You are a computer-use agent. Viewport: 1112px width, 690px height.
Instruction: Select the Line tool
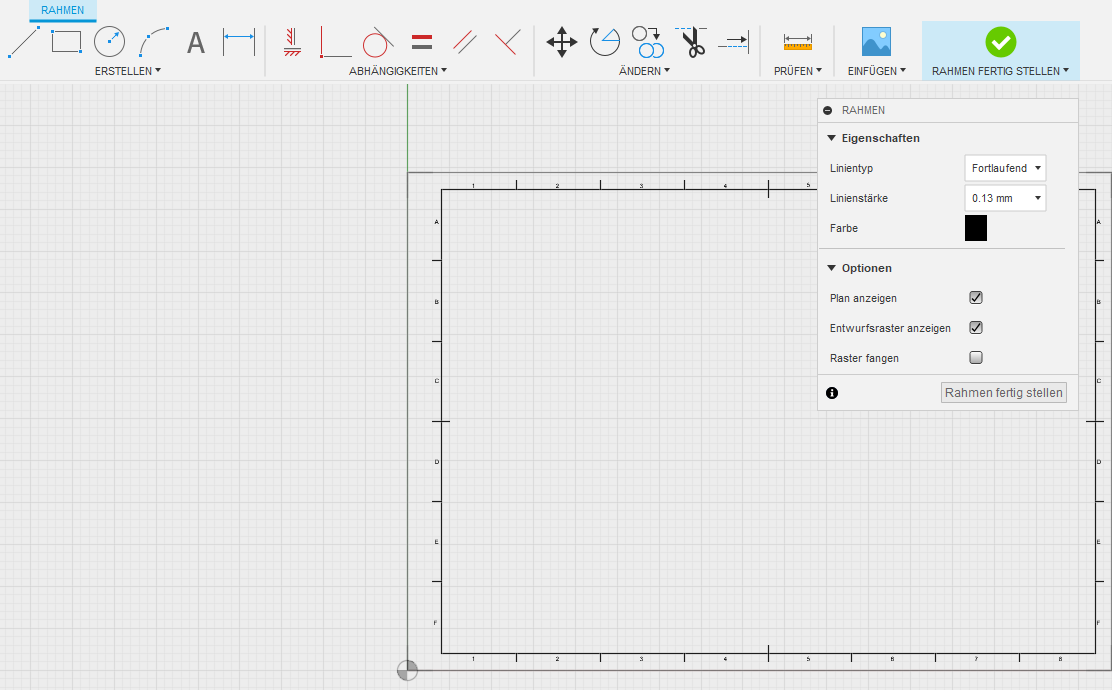click(x=23, y=42)
